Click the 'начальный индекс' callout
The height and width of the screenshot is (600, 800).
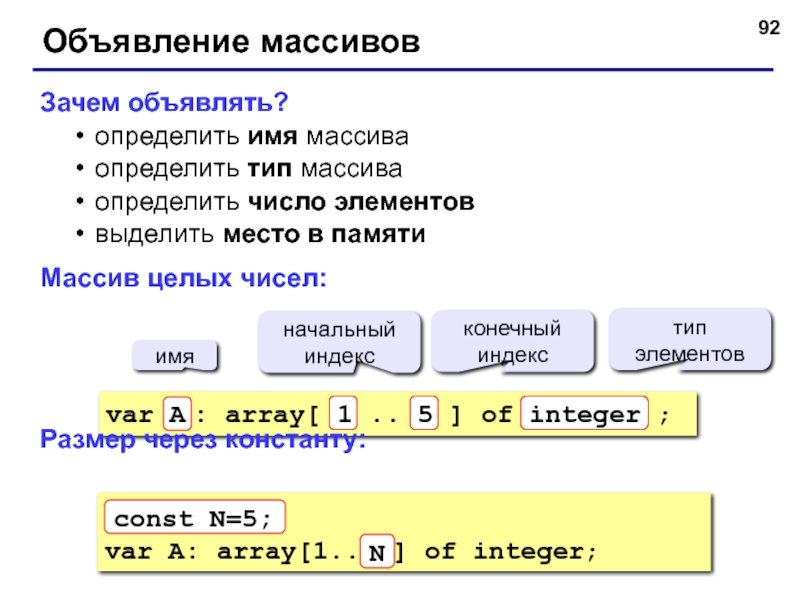339,342
